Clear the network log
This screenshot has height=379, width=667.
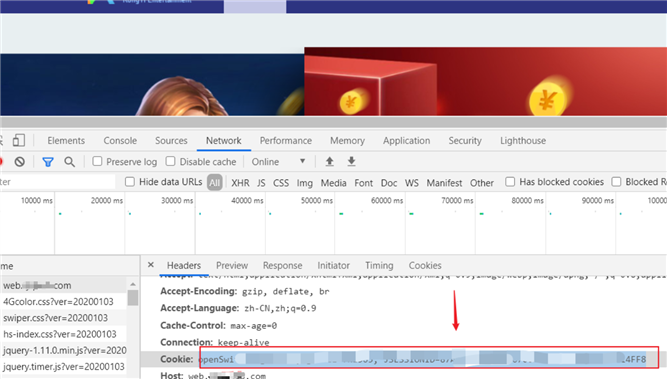tap(20, 162)
